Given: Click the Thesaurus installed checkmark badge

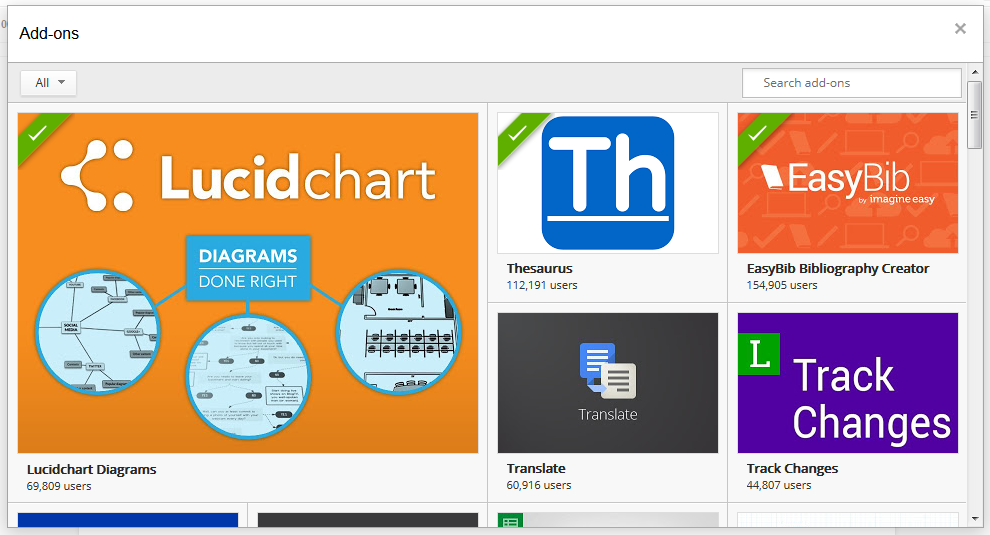Looking at the screenshot, I should pyautogui.click(x=518, y=133).
